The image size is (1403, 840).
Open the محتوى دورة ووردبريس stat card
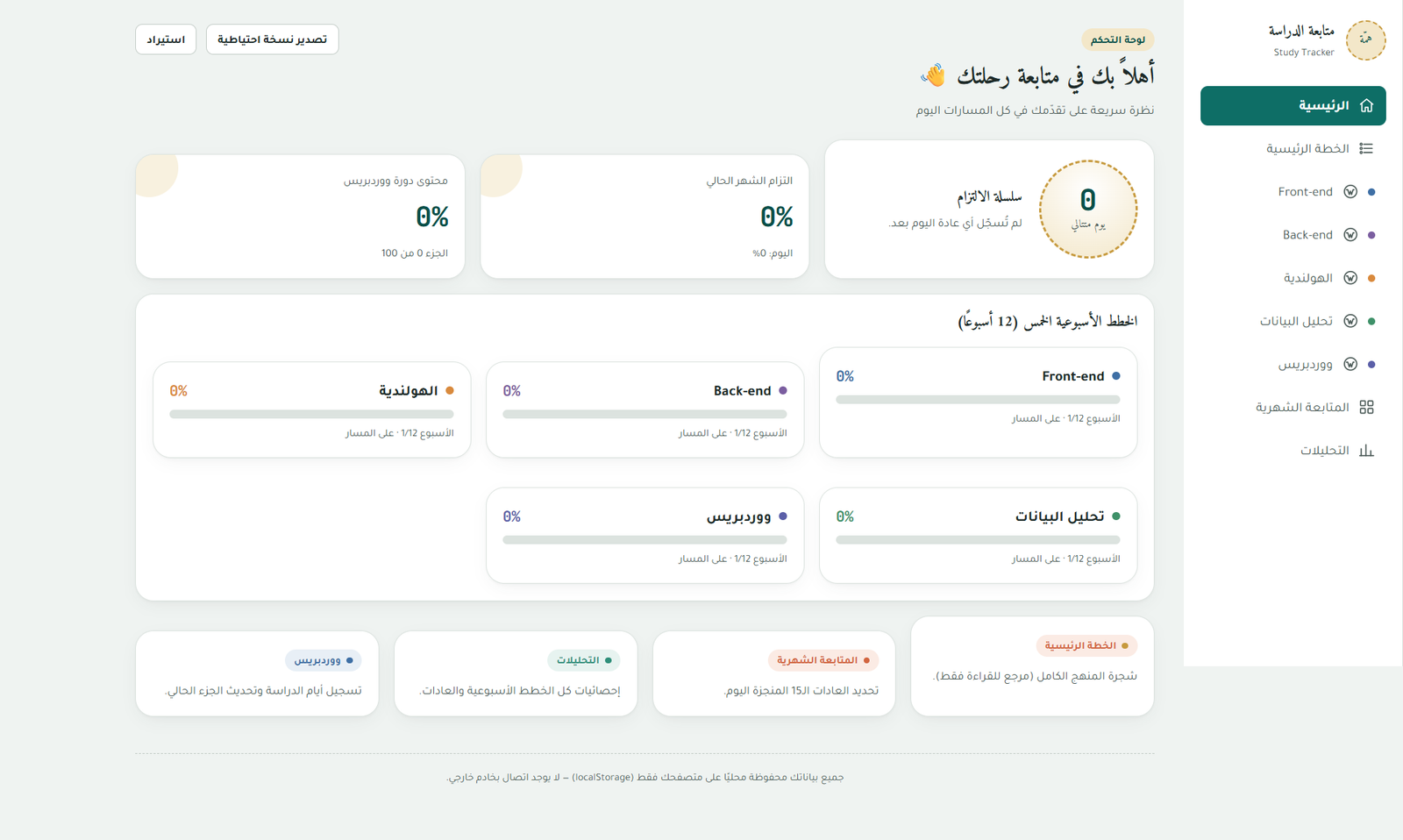(x=300, y=217)
